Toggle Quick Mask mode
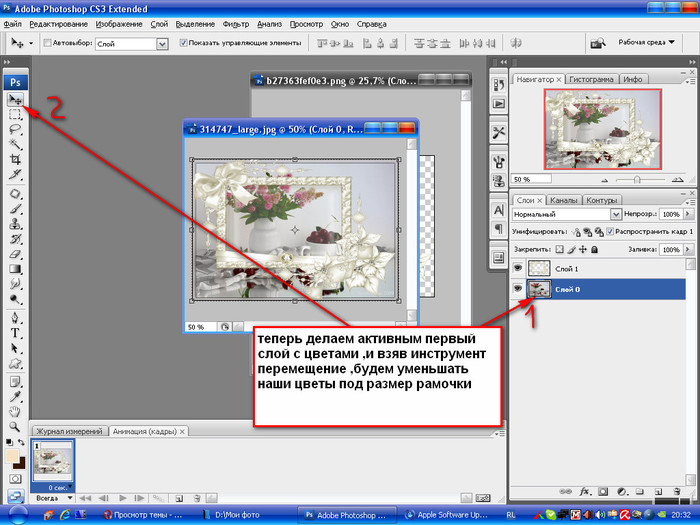This screenshot has width=700, height=525. point(15,479)
